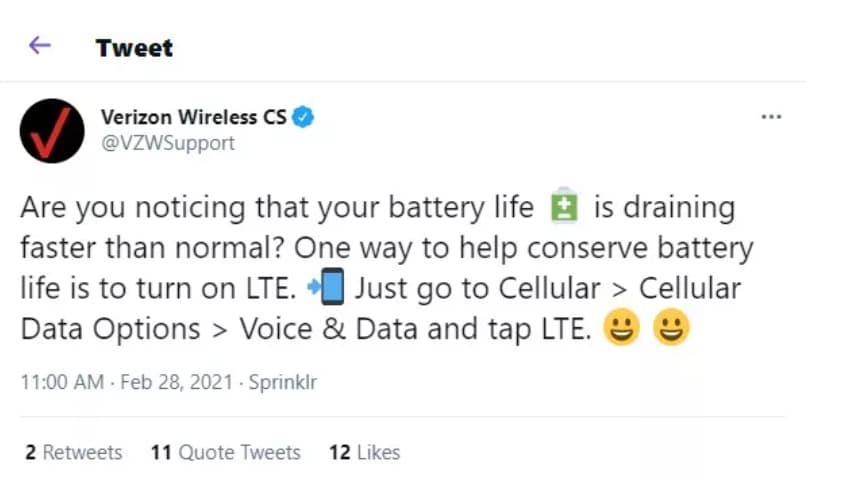This screenshot has height=490, width=847.
Task: View the 11 Quote Tweets
Action: pos(226,452)
